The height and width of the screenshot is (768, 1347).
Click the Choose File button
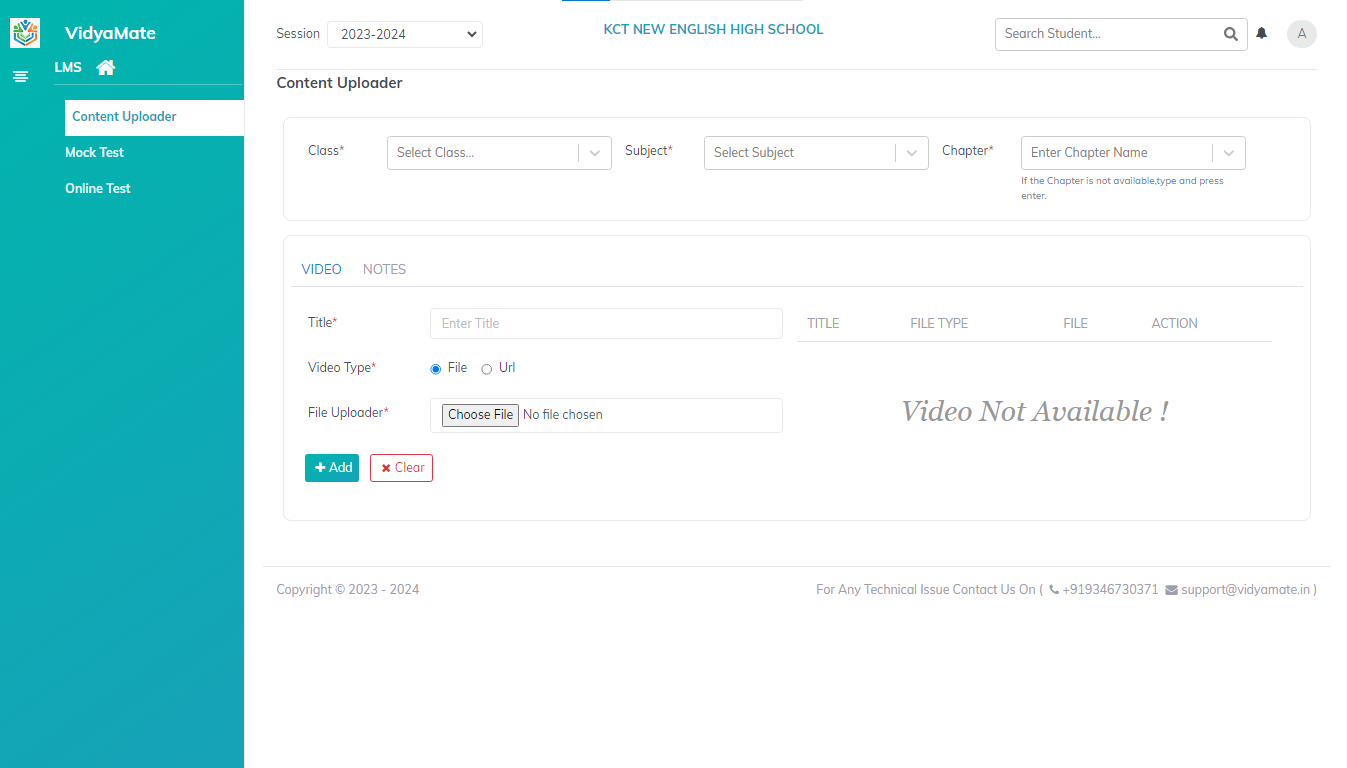pyautogui.click(x=480, y=415)
